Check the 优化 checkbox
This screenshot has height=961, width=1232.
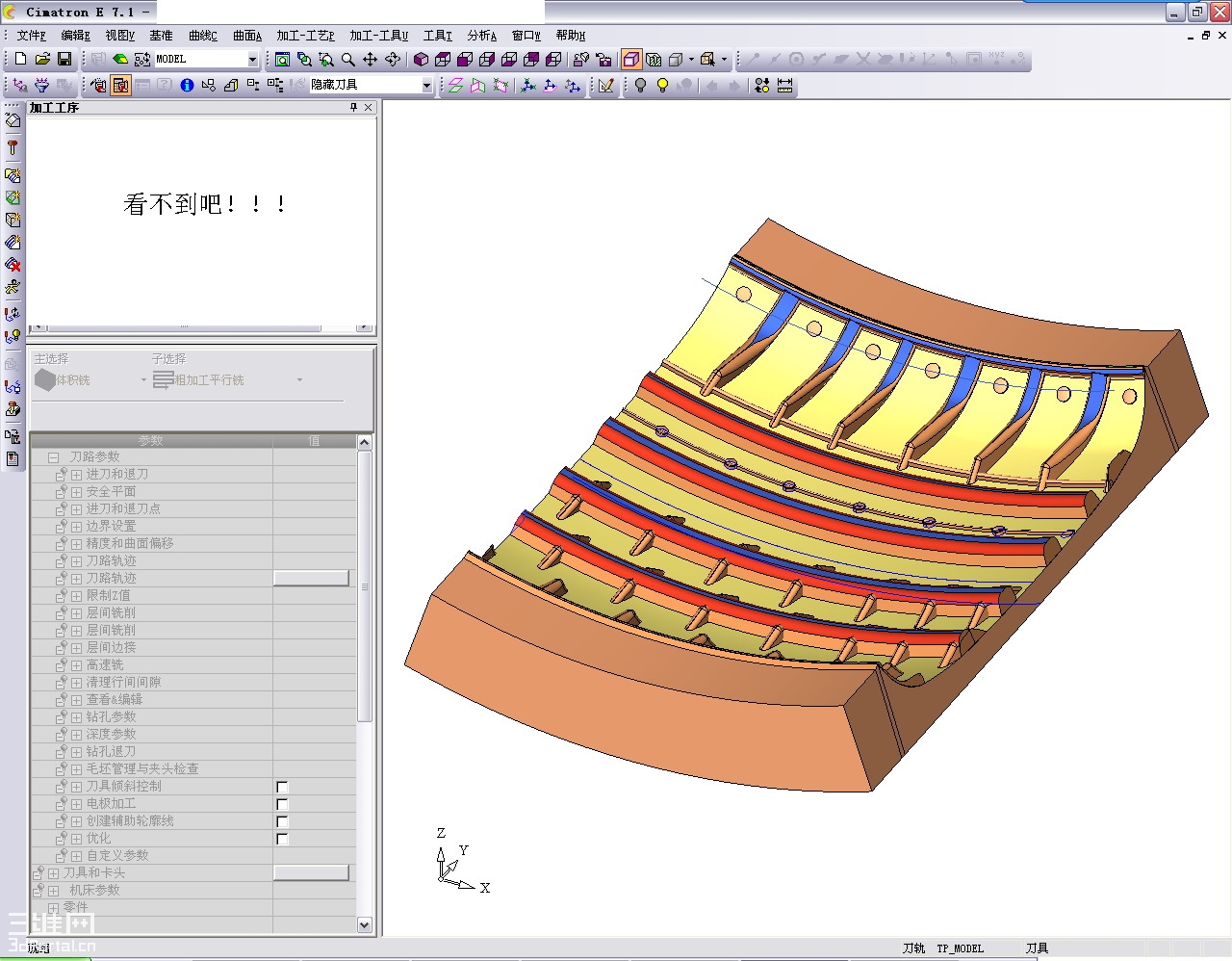282,839
